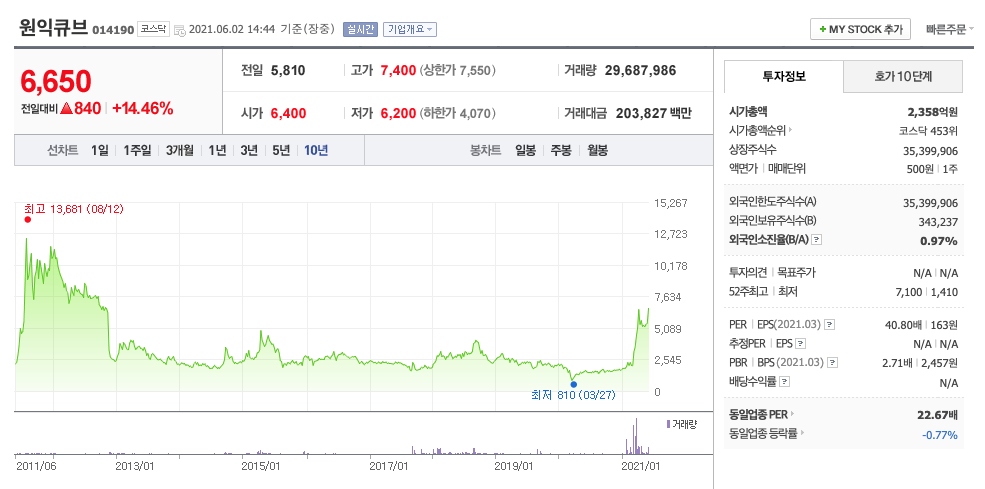Select the 1년 line chart period
Screen dimensions: 985x489
point(217,151)
